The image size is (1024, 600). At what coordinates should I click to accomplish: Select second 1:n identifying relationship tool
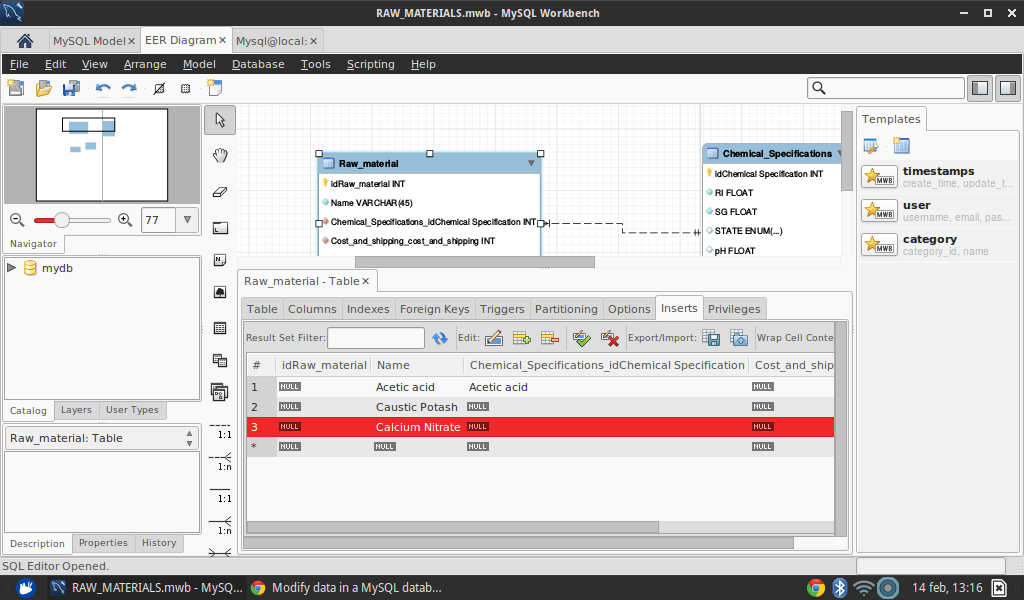click(x=220, y=526)
